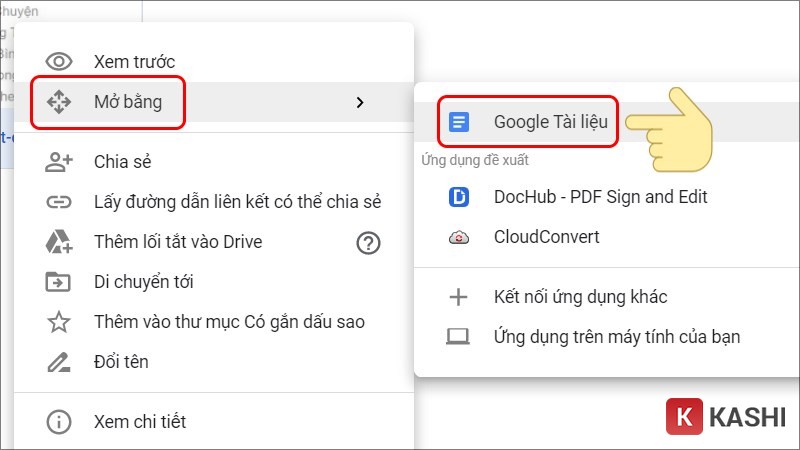Choose Kết nối ứng dụng khác
Screen dimensions: 800x450
point(607,297)
